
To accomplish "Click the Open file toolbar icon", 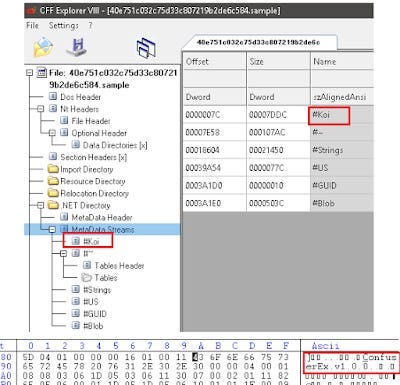I will 43,47.
